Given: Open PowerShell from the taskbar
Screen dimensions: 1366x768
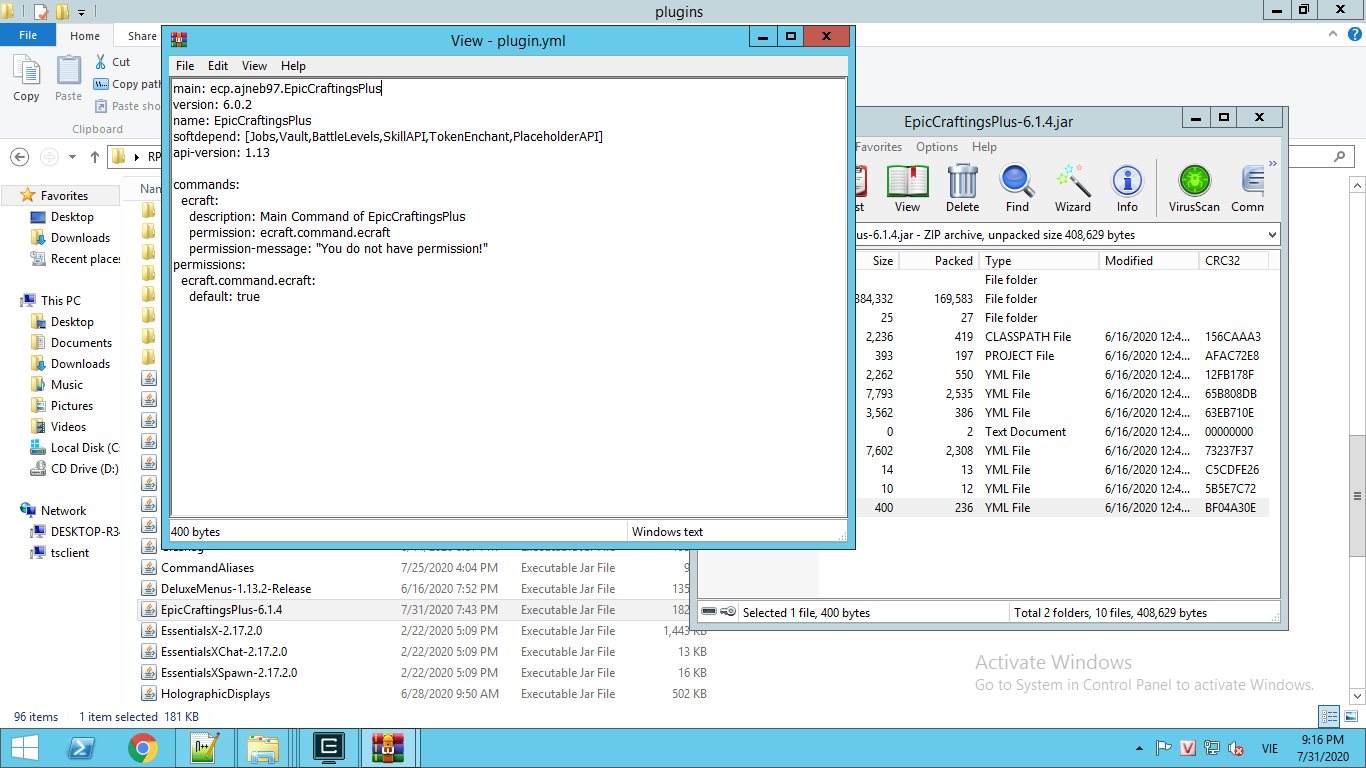Looking at the screenshot, I should click(82, 748).
